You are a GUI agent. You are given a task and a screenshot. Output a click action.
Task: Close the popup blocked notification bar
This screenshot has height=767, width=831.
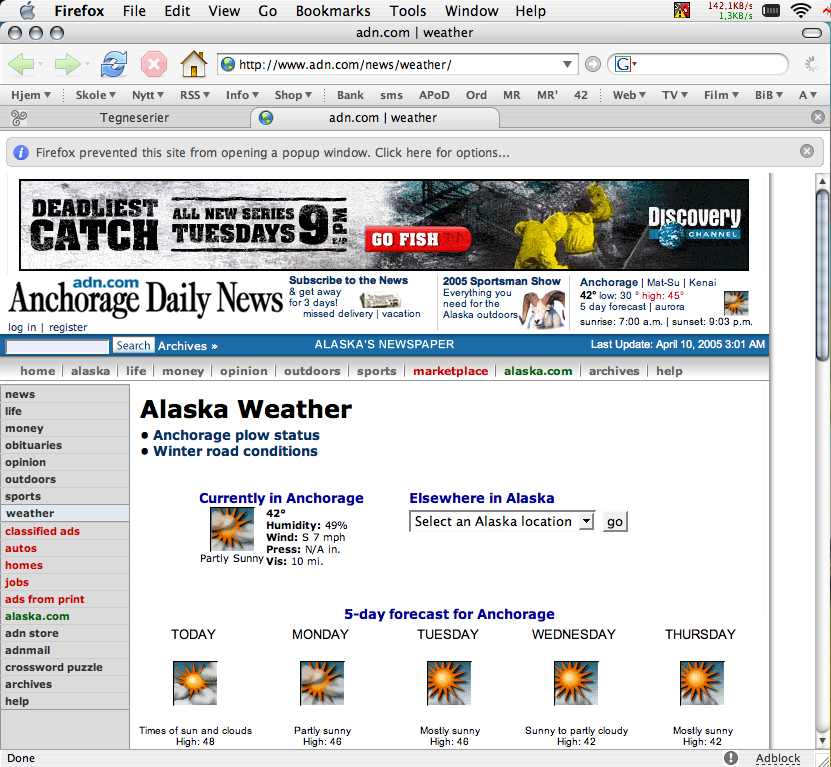click(x=807, y=151)
